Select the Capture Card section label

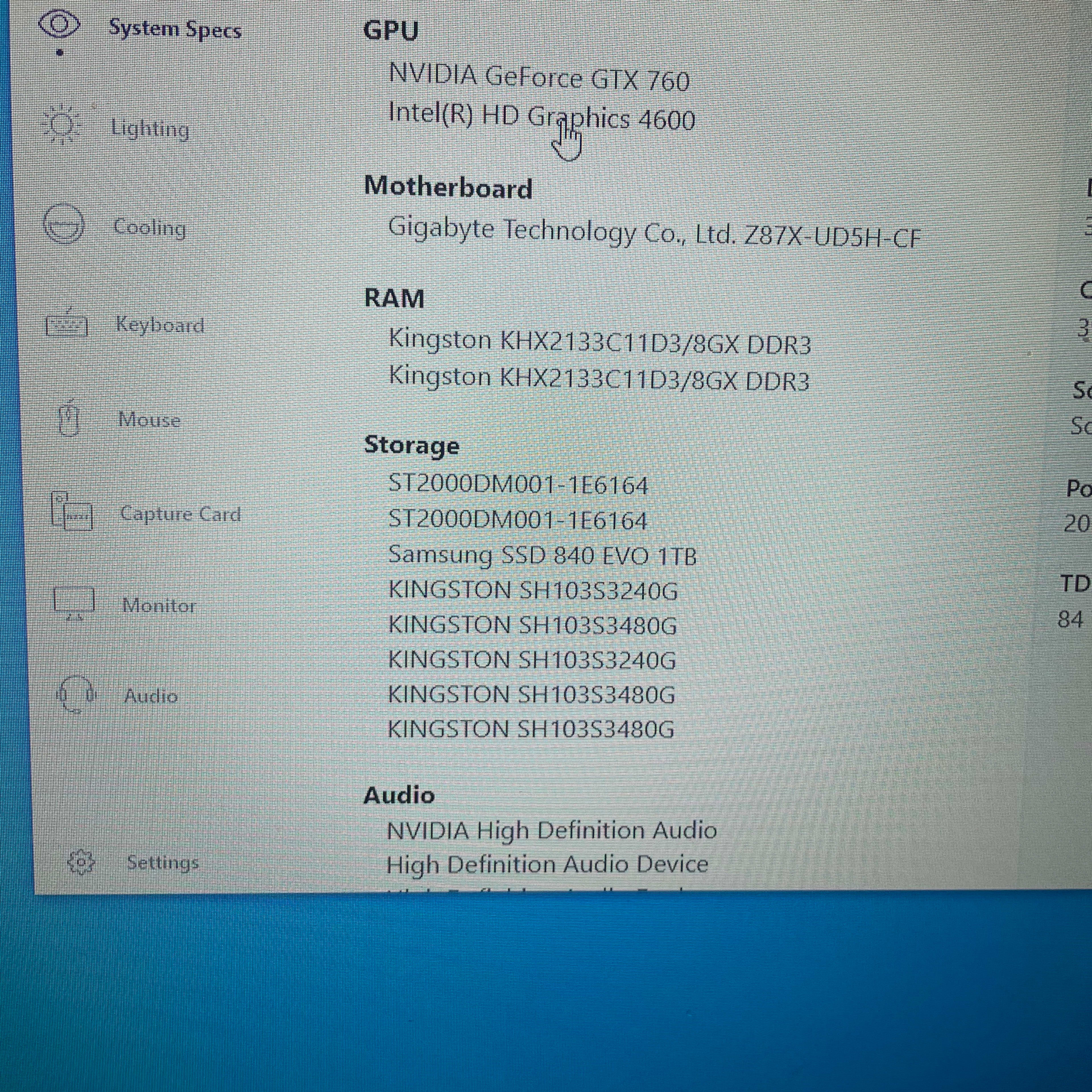point(181,514)
